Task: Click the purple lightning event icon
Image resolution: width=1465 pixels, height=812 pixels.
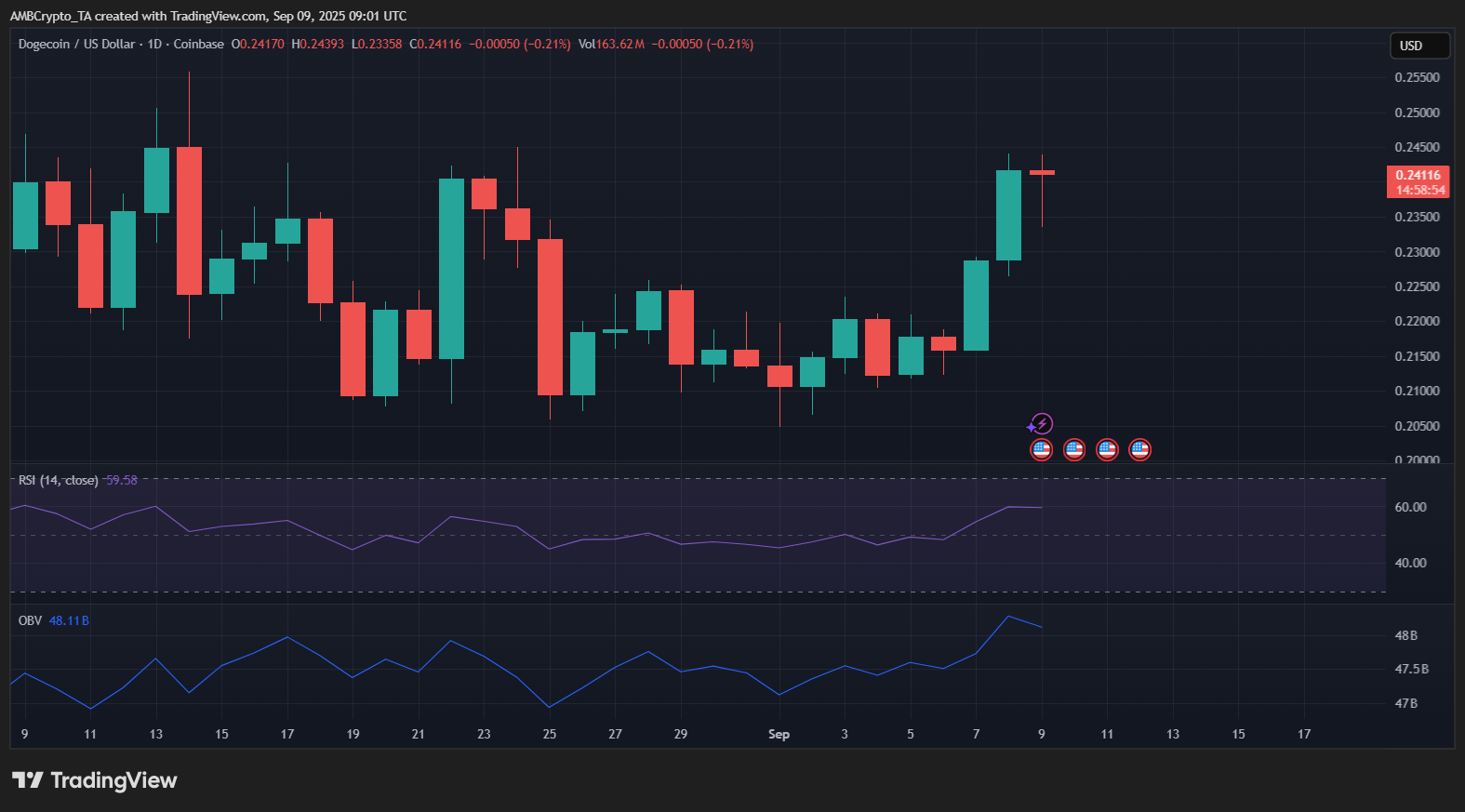Action: (1042, 424)
